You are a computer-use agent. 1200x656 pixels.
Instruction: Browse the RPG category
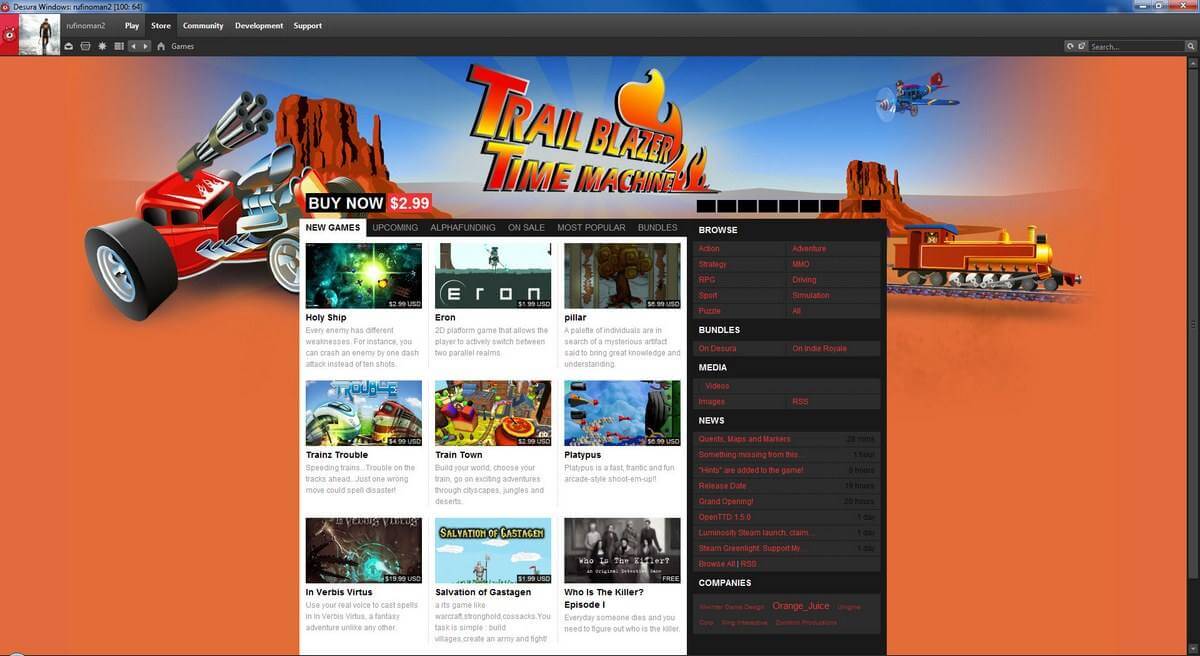tap(707, 280)
